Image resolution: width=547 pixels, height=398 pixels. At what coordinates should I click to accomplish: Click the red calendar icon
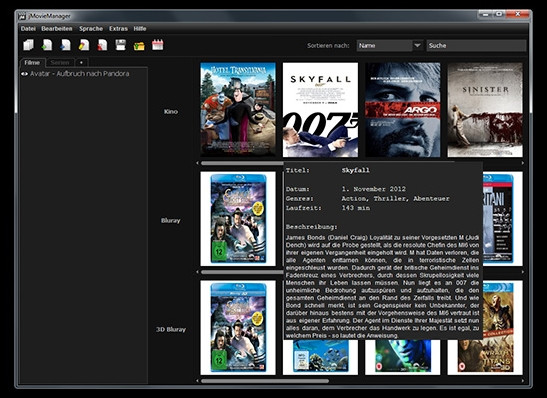click(158, 45)
